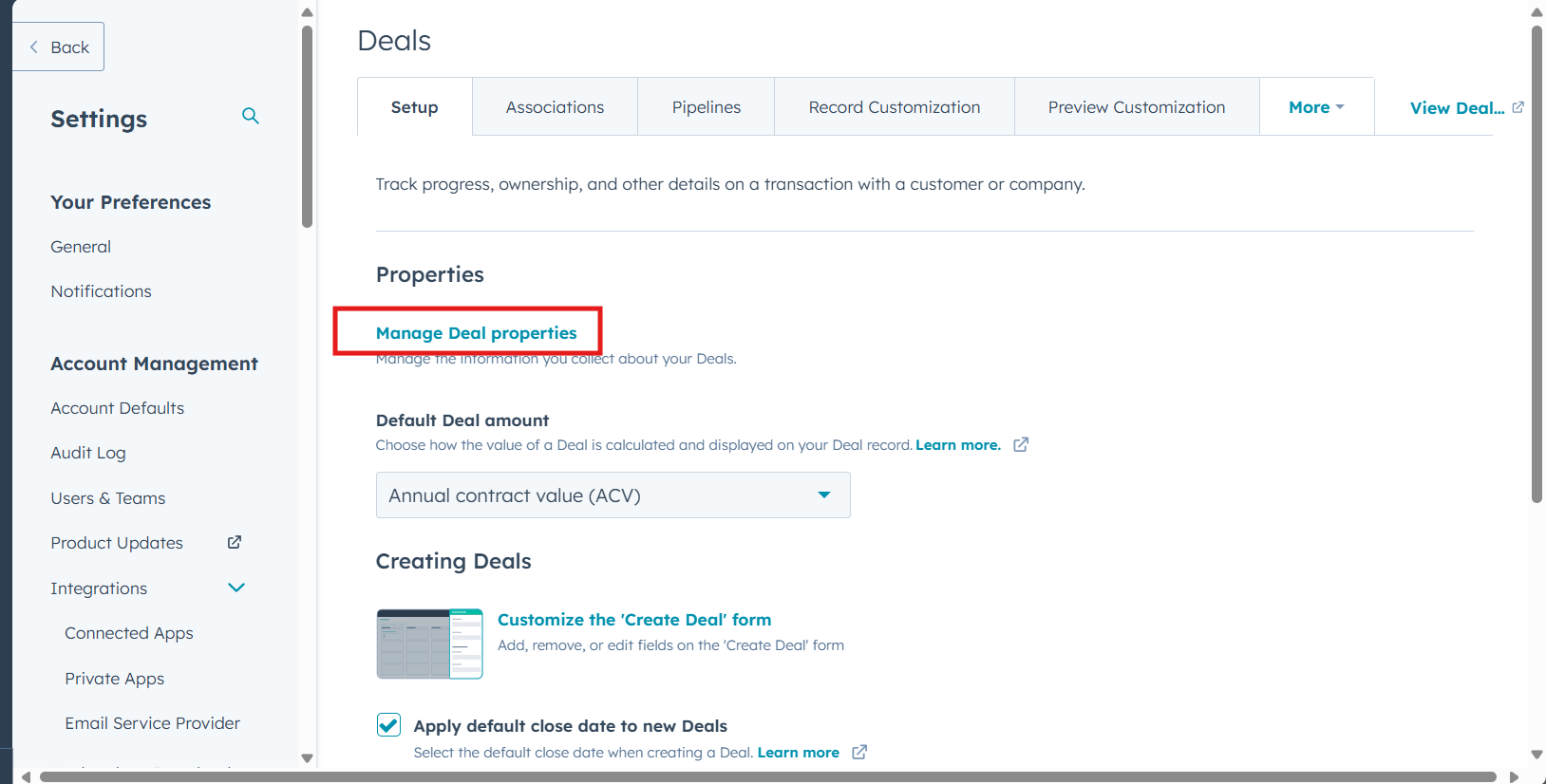Uncheck Apply default close date checkbox
Screen dimensions: 1546x784
point(388,725)
